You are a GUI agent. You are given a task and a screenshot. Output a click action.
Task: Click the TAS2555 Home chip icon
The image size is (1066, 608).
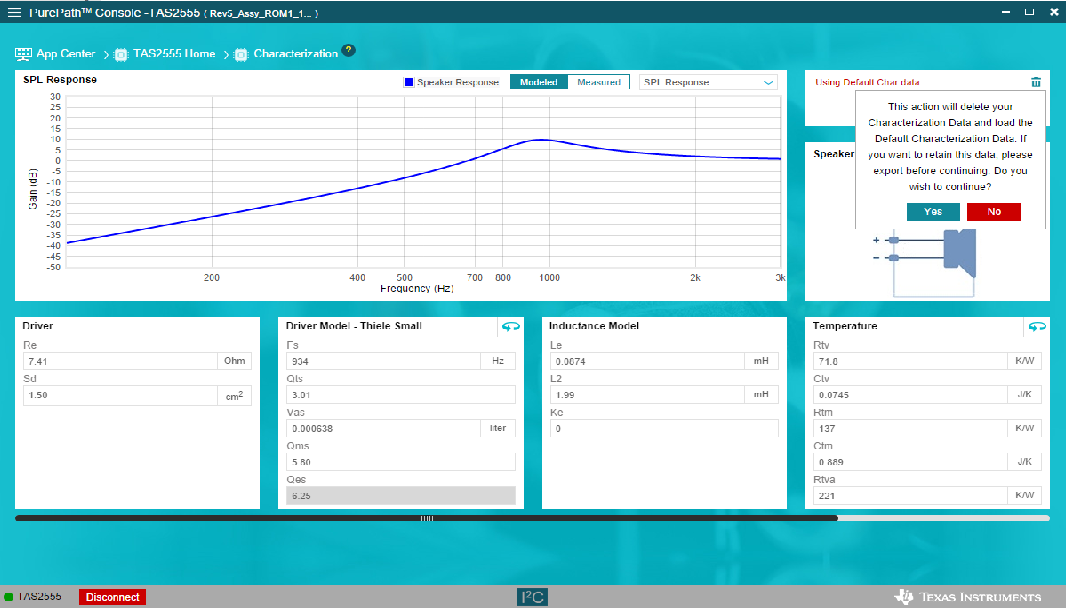(x=121, y=54)
